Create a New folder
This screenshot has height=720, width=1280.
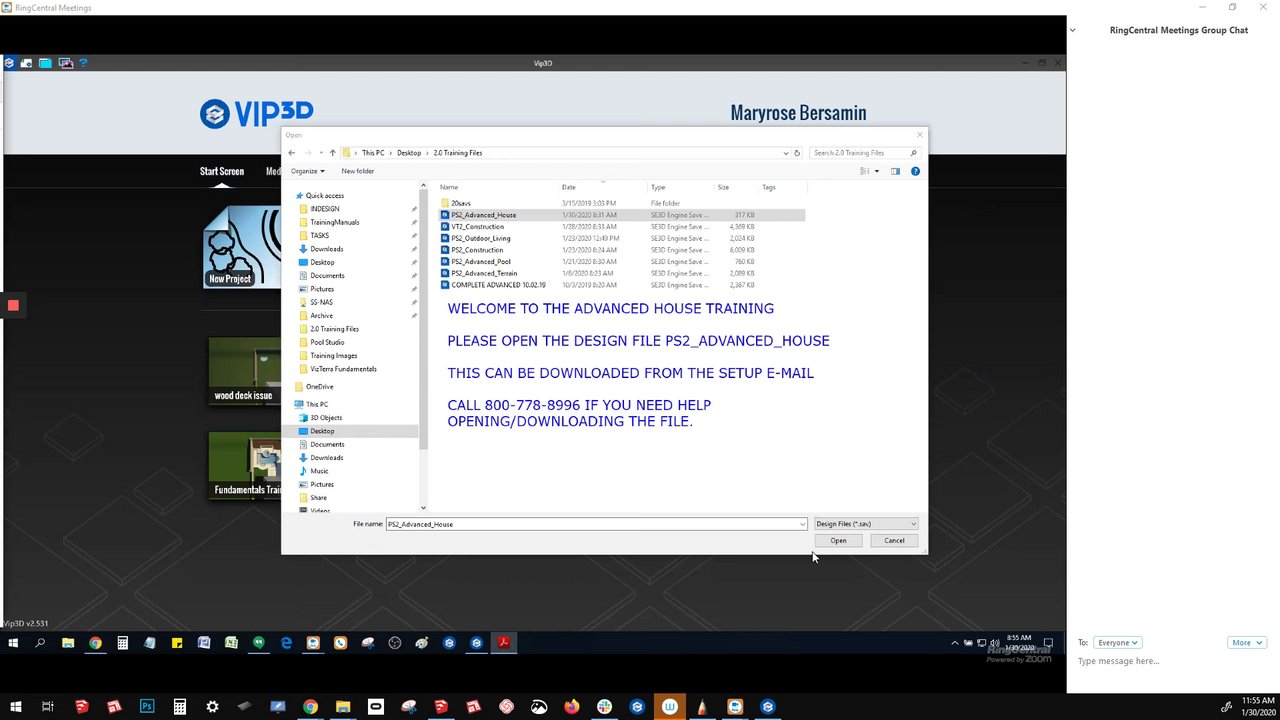pos(357,171)
